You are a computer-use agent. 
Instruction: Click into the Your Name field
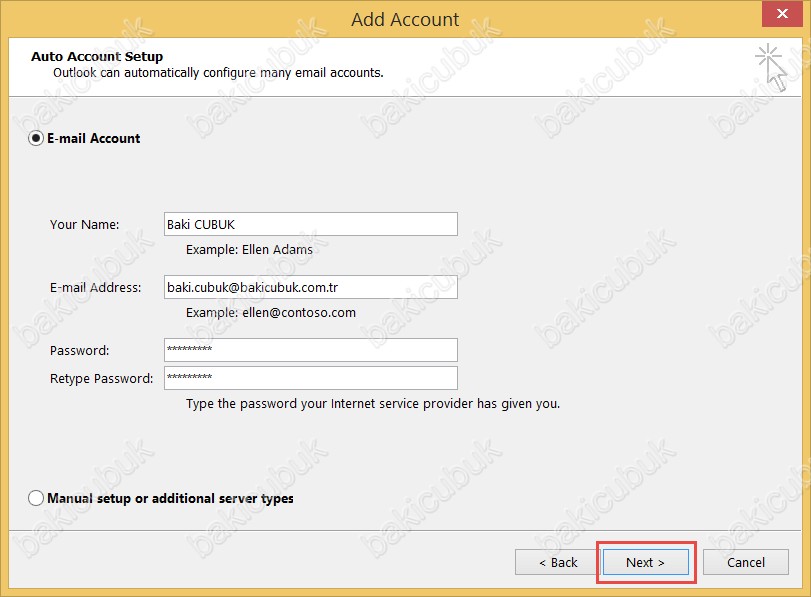click(311, 224)
